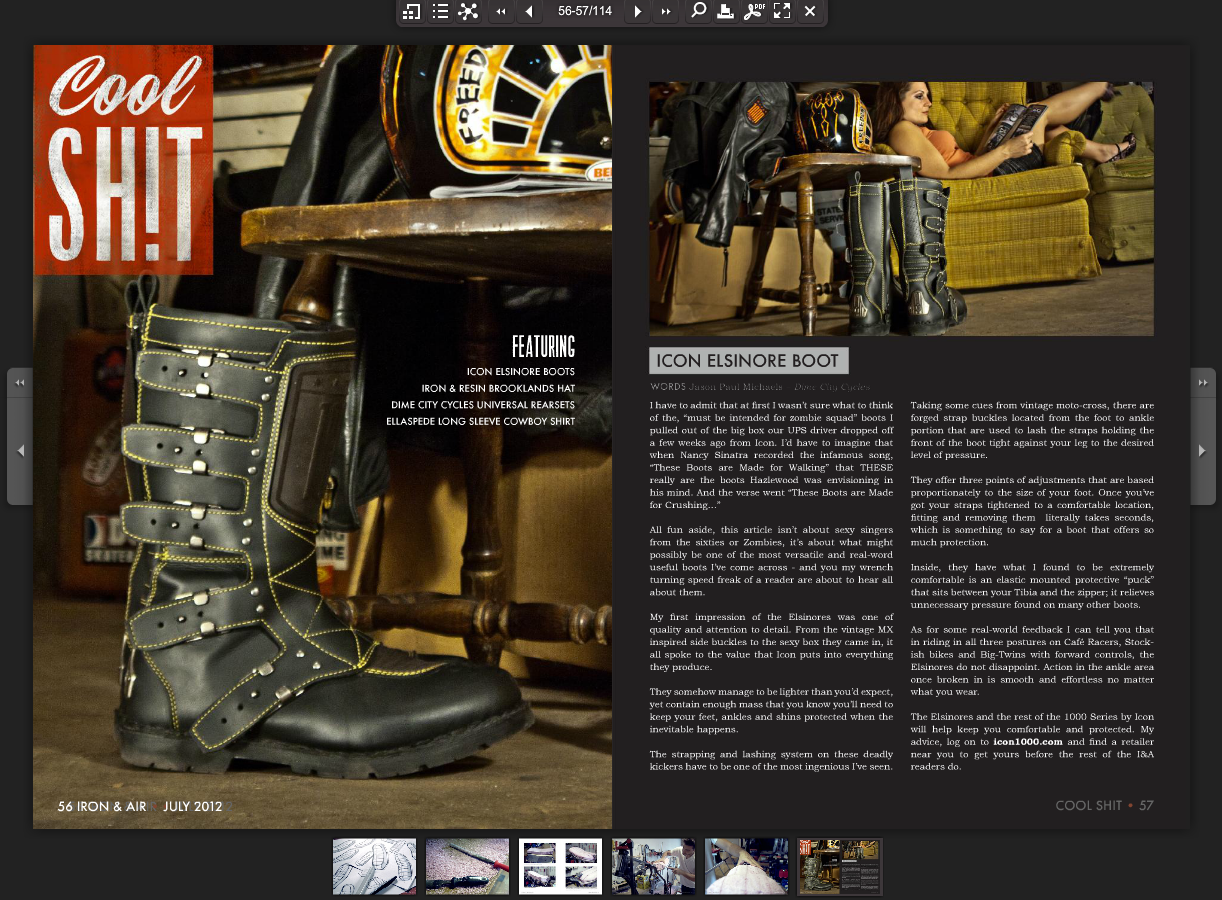Click the '56 IRON & AIR JULY 2012' footer
Image resolution: width=1222 pixels, height=900 pixels.
(140, 806)
